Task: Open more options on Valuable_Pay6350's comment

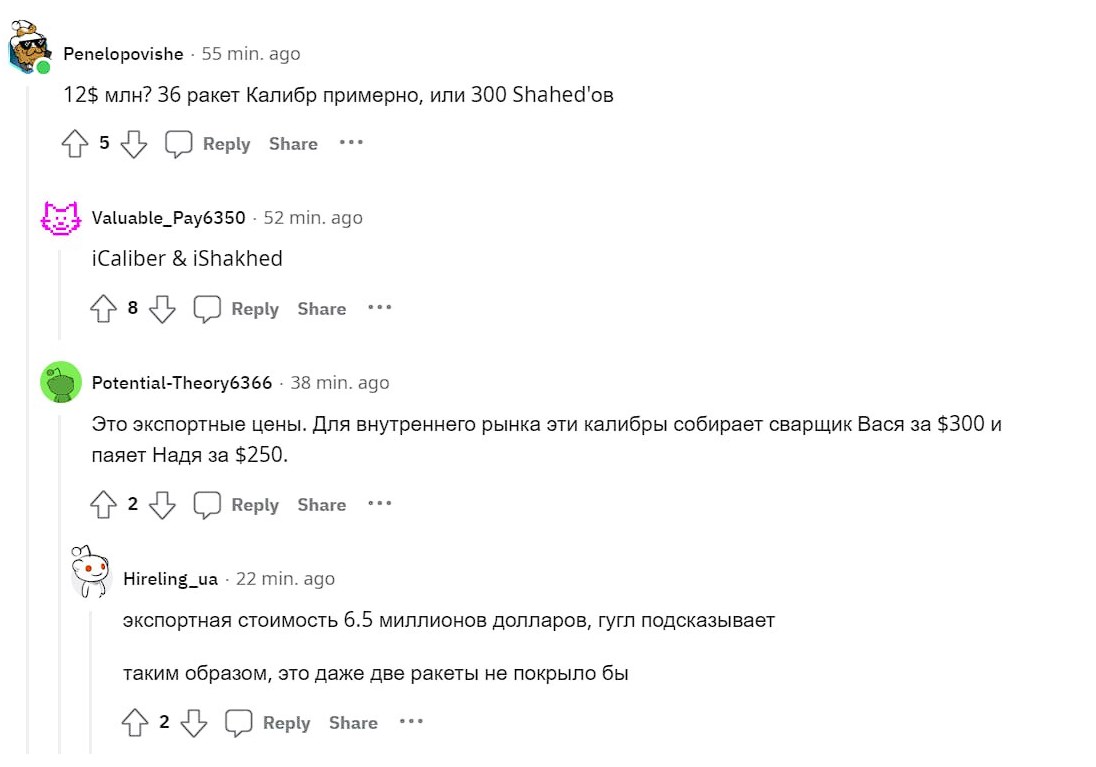Action: point(379,308)
